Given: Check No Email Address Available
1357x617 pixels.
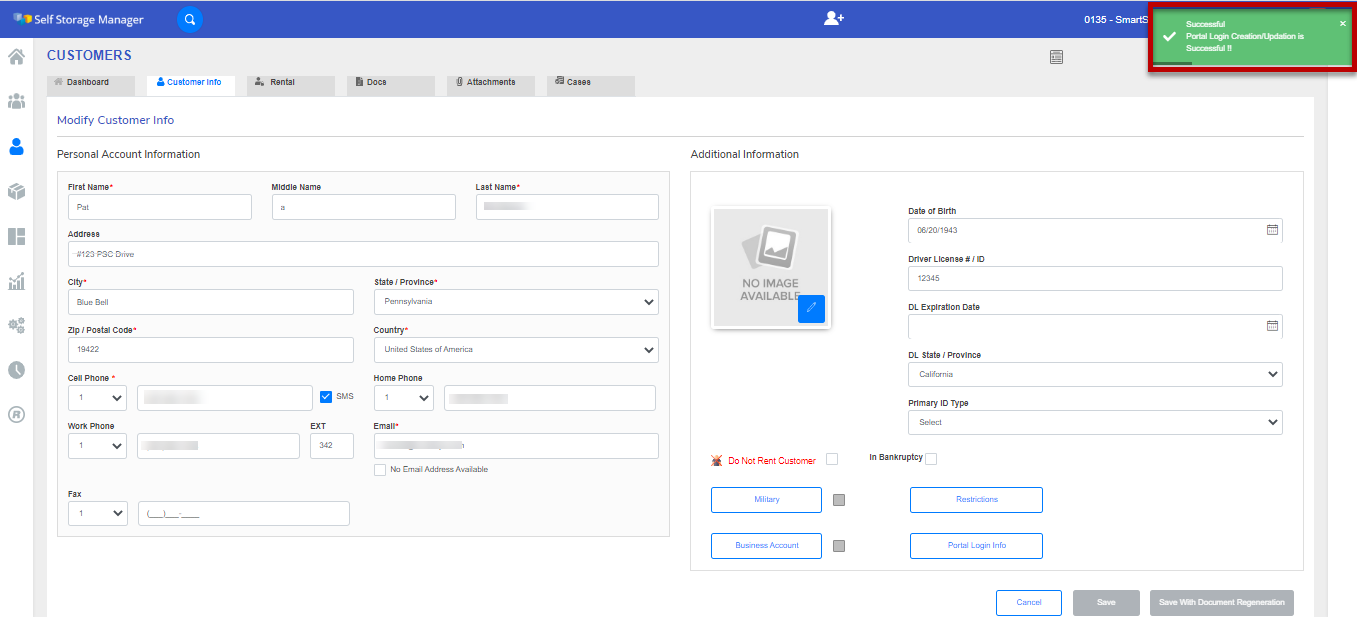Looking at the screenshot, I should click(x=380, y=470).
